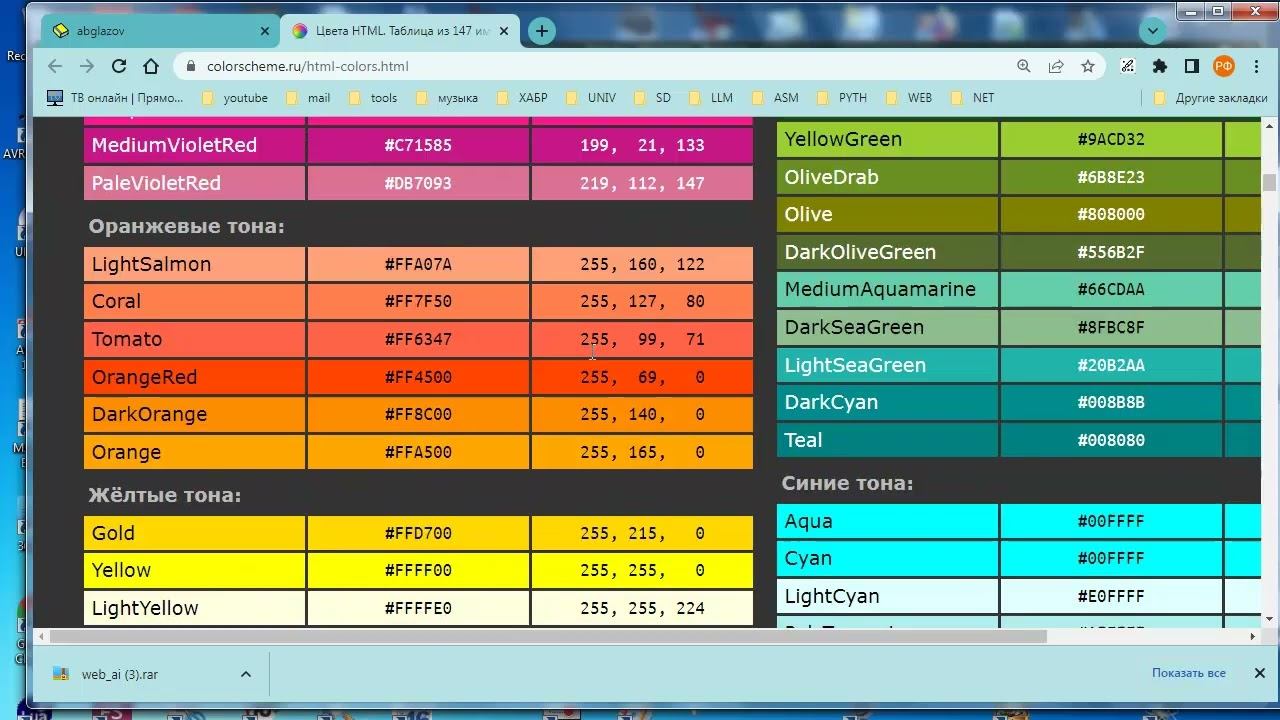
Task: Open the mail bookmarks folder
Action: [308, 98]
